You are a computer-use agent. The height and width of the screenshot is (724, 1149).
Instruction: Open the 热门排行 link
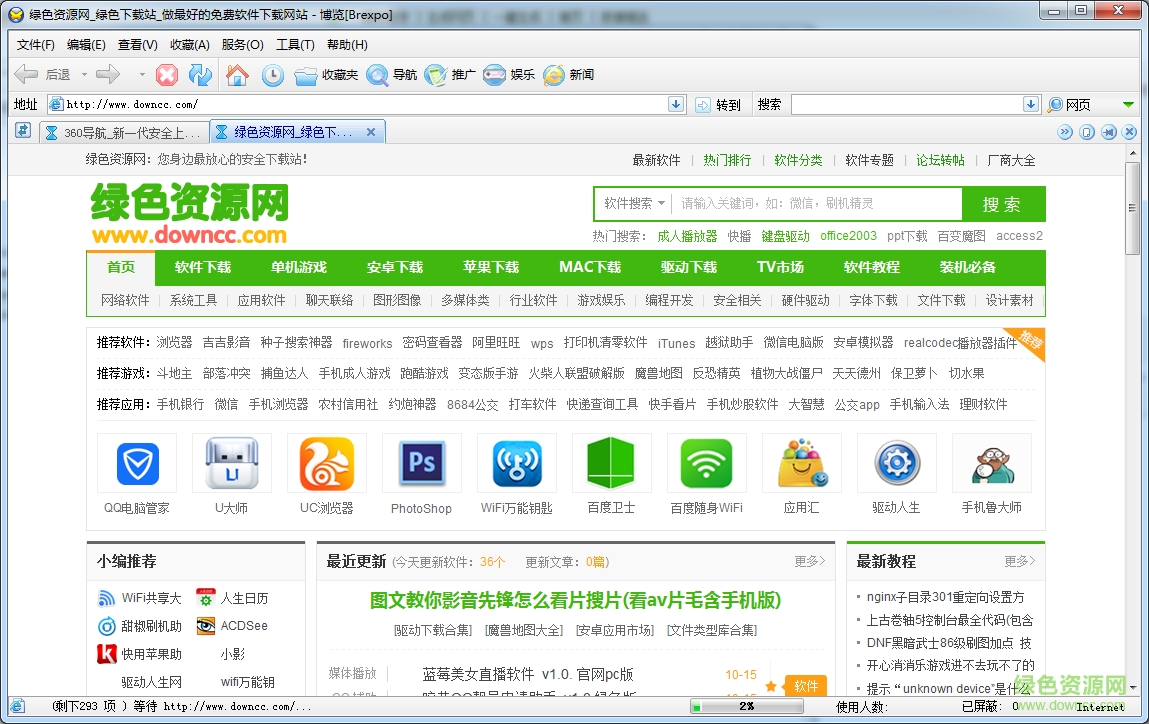point(726,159)
